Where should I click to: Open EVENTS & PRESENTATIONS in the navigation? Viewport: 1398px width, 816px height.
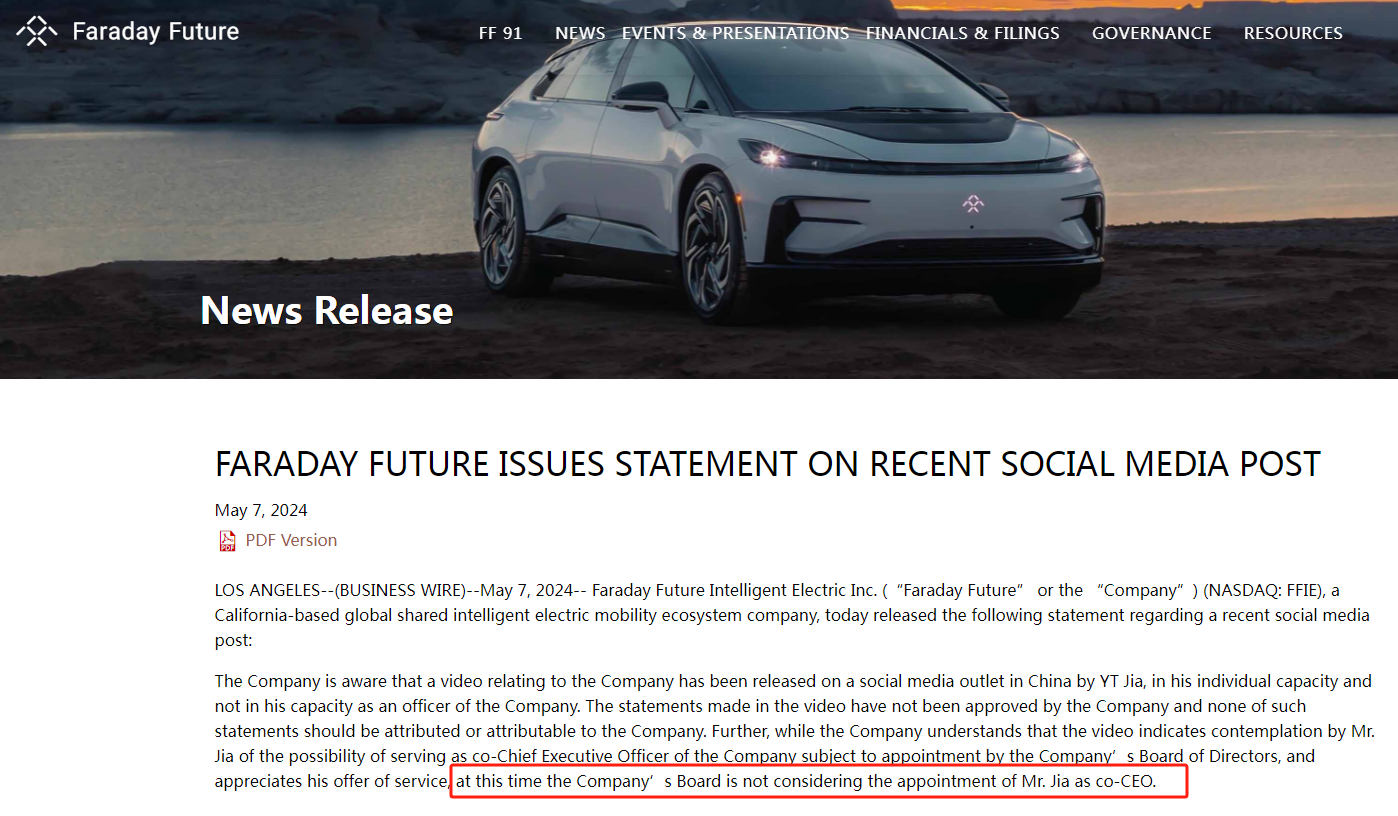735,33
